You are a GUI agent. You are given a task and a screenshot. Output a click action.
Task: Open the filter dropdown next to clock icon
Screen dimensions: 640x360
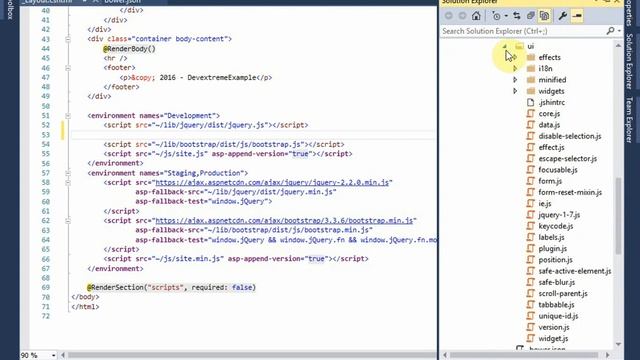tap(506, 16)
